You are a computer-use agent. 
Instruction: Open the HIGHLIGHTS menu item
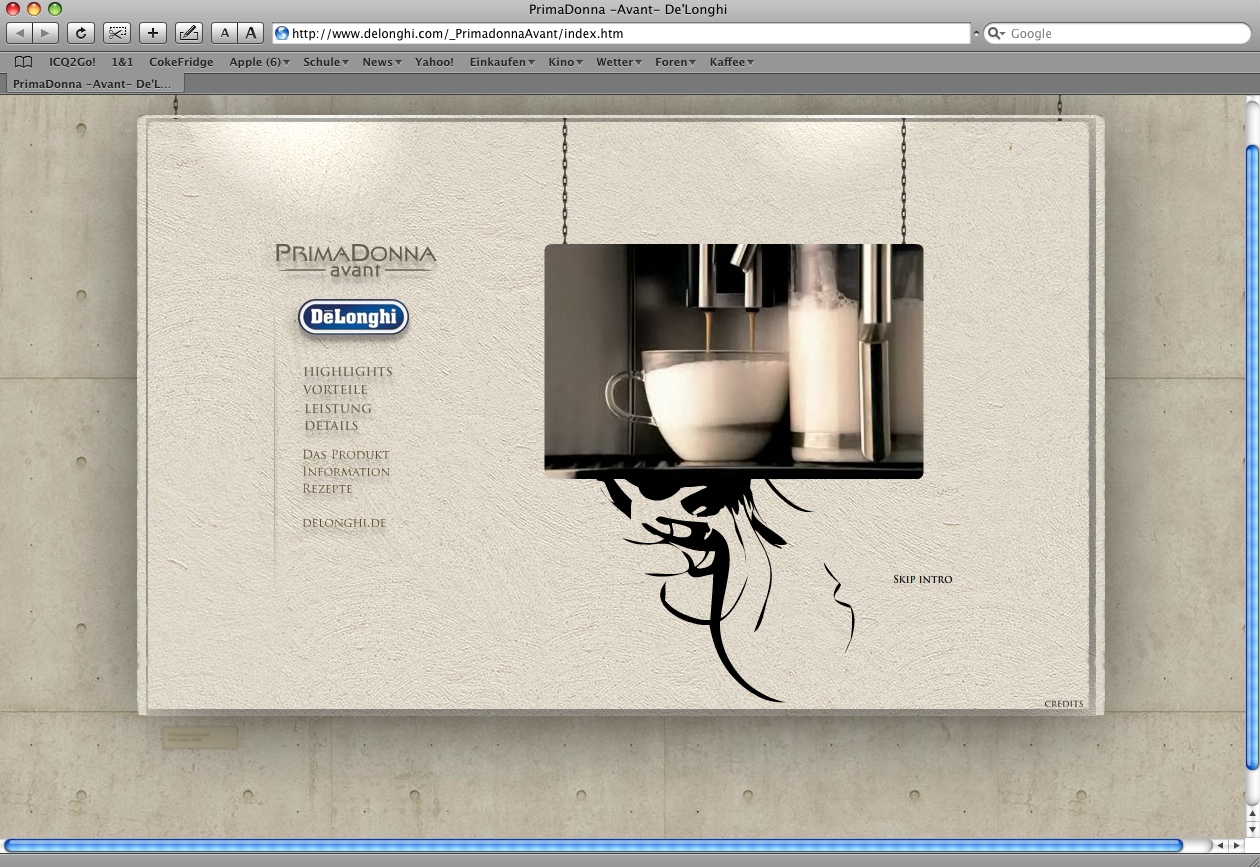coord(348,372)
